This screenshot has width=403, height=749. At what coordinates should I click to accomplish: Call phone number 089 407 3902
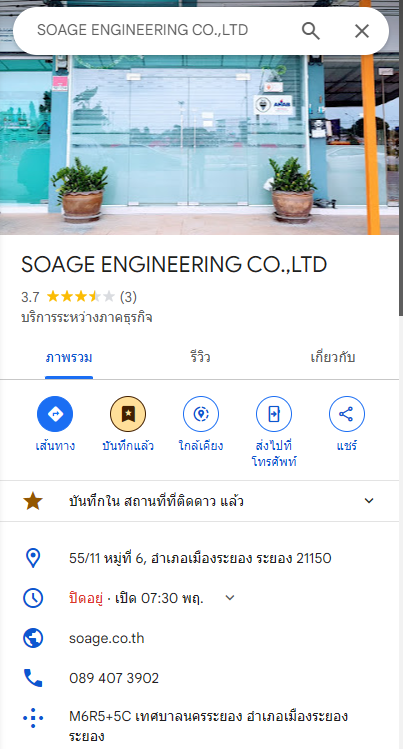[x=114, y=678]
